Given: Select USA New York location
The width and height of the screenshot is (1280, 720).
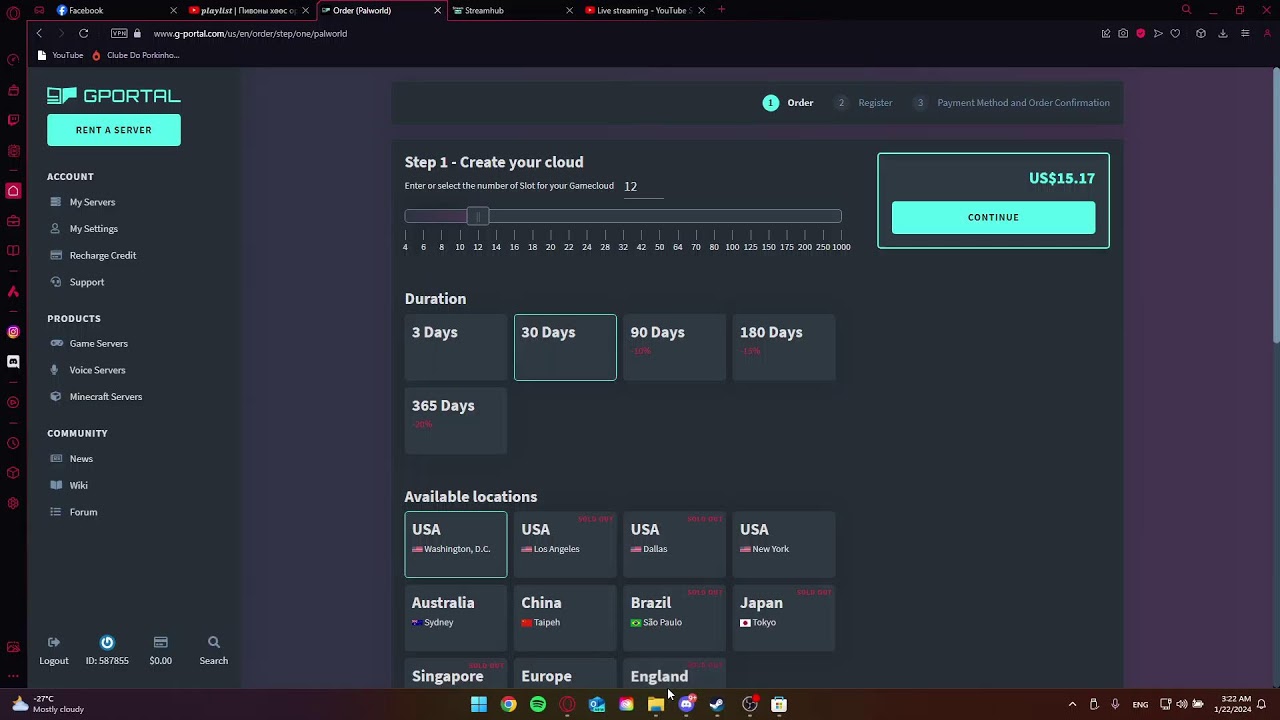Looking at the screenshot, I should pos(784,545).
